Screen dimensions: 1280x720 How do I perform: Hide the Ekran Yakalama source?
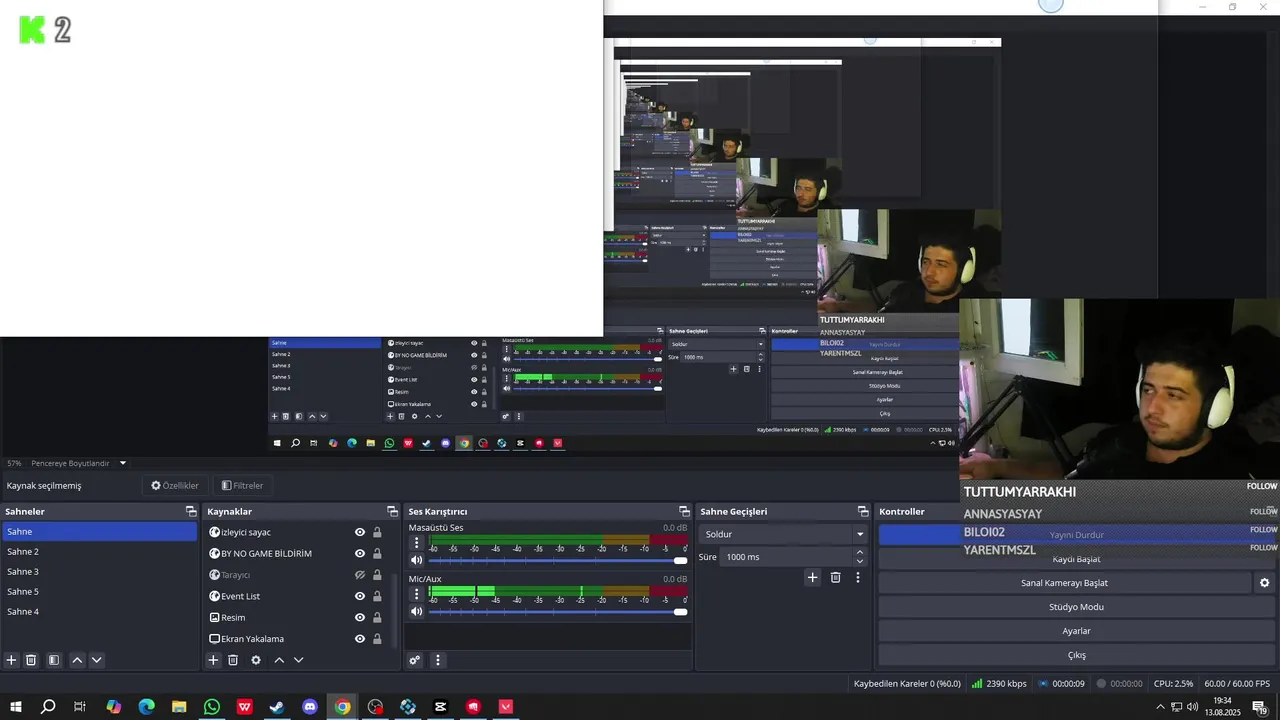point(360,639)
